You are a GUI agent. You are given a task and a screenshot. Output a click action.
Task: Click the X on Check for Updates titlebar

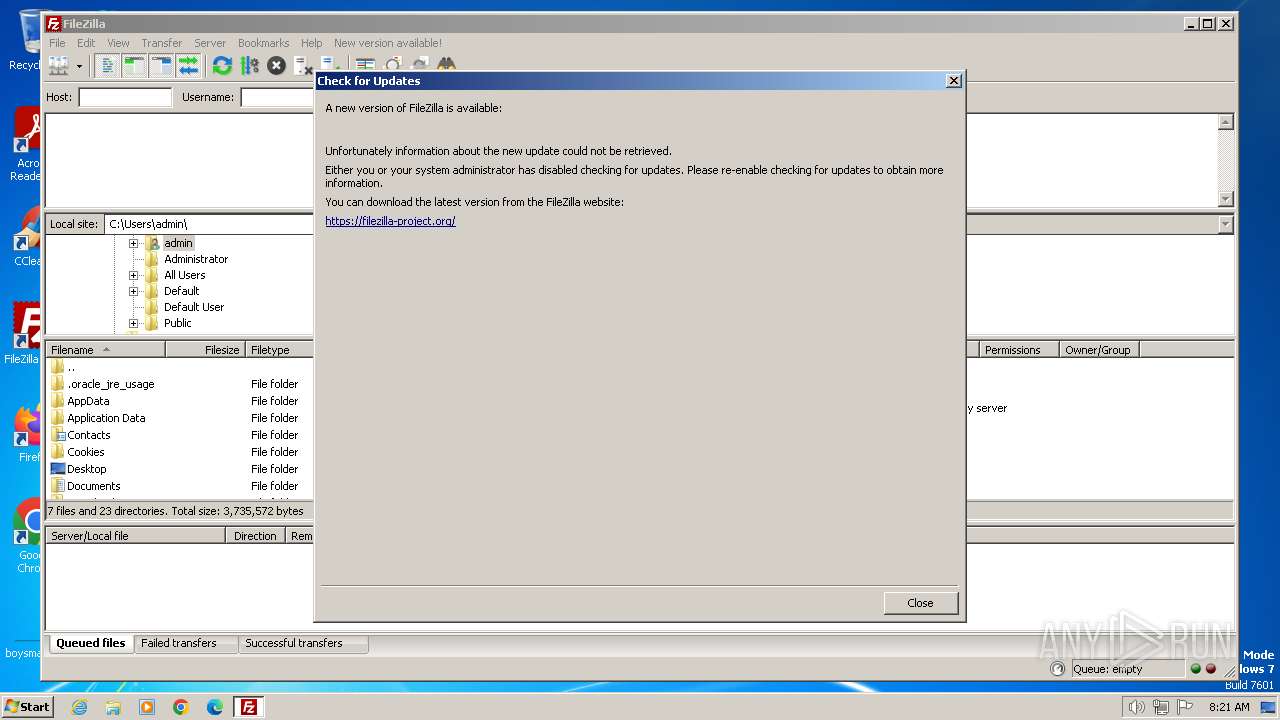tap(953, 81)
